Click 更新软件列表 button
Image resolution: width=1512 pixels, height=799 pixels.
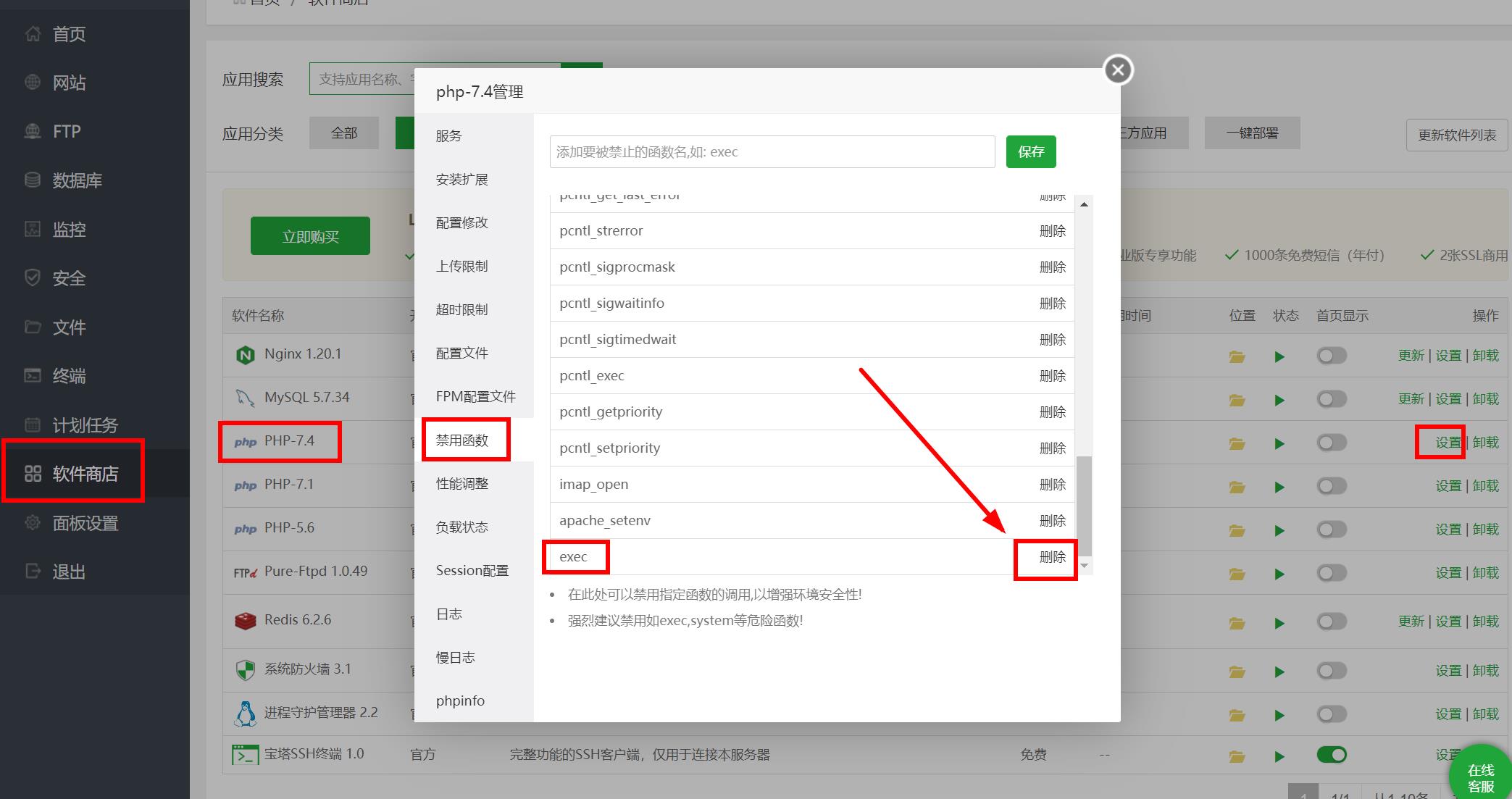click(1457, 135)
